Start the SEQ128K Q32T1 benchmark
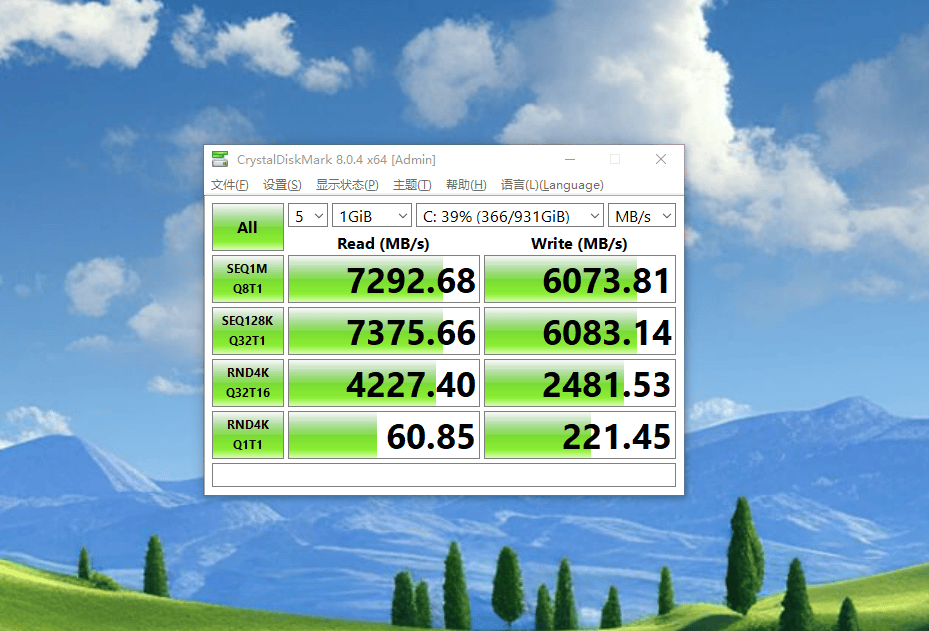The width and height of the screenshot is (929, 631). click(248, 331)
